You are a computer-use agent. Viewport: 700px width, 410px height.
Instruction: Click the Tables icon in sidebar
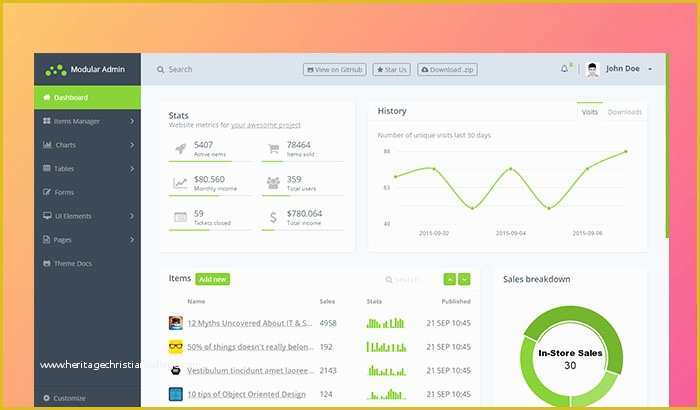click(x=46, y=168)
